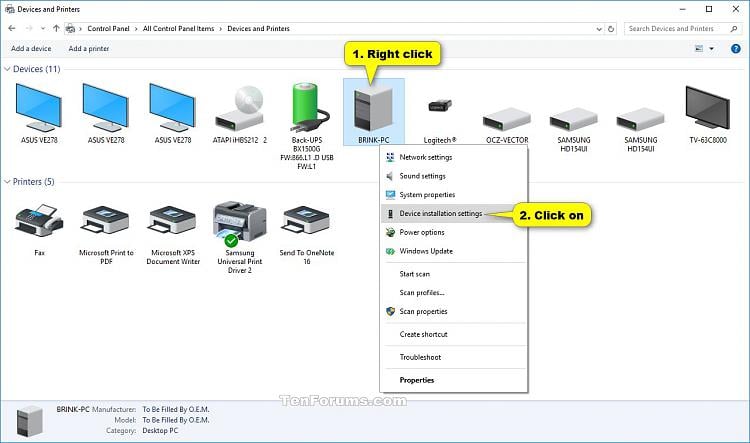Image resolution: width=750 pixels, height=443 pixels.
Task: Select the ATAPI iHBS212 optical drive icon
Action: [x=240, y=108]
